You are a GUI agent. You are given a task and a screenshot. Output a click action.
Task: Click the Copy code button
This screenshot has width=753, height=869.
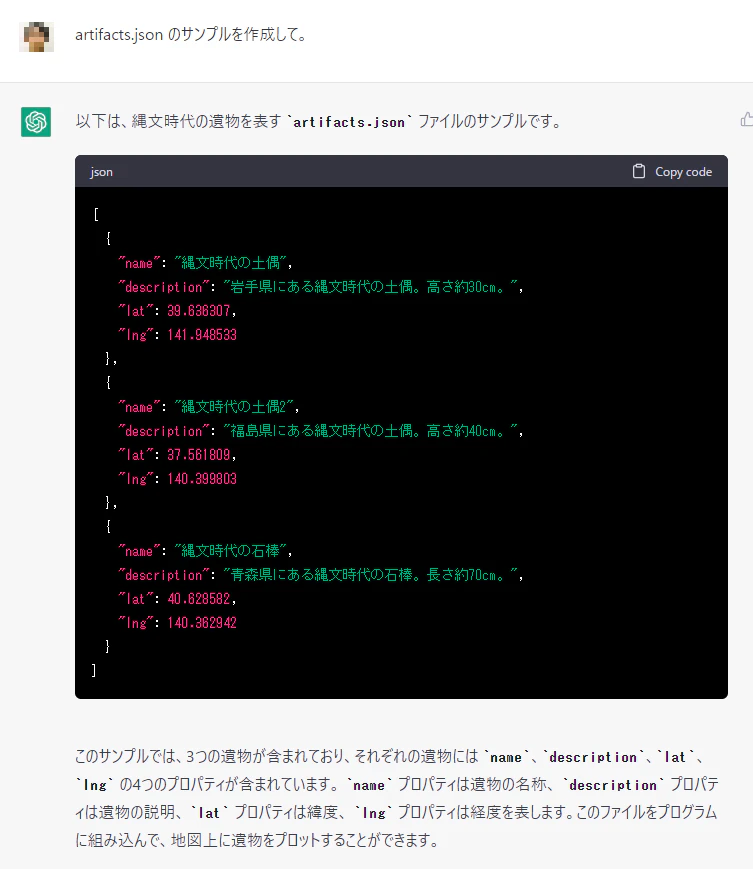point(672,172)
